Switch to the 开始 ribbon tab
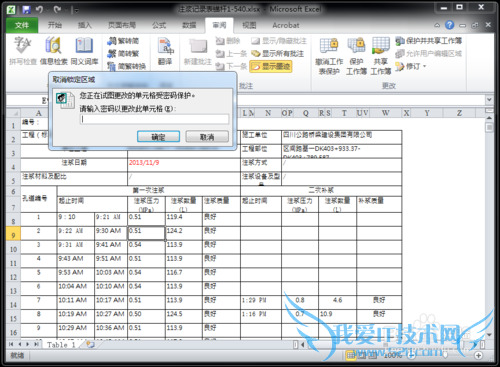This screenshot has height=367, width=500. click(55, 25)
